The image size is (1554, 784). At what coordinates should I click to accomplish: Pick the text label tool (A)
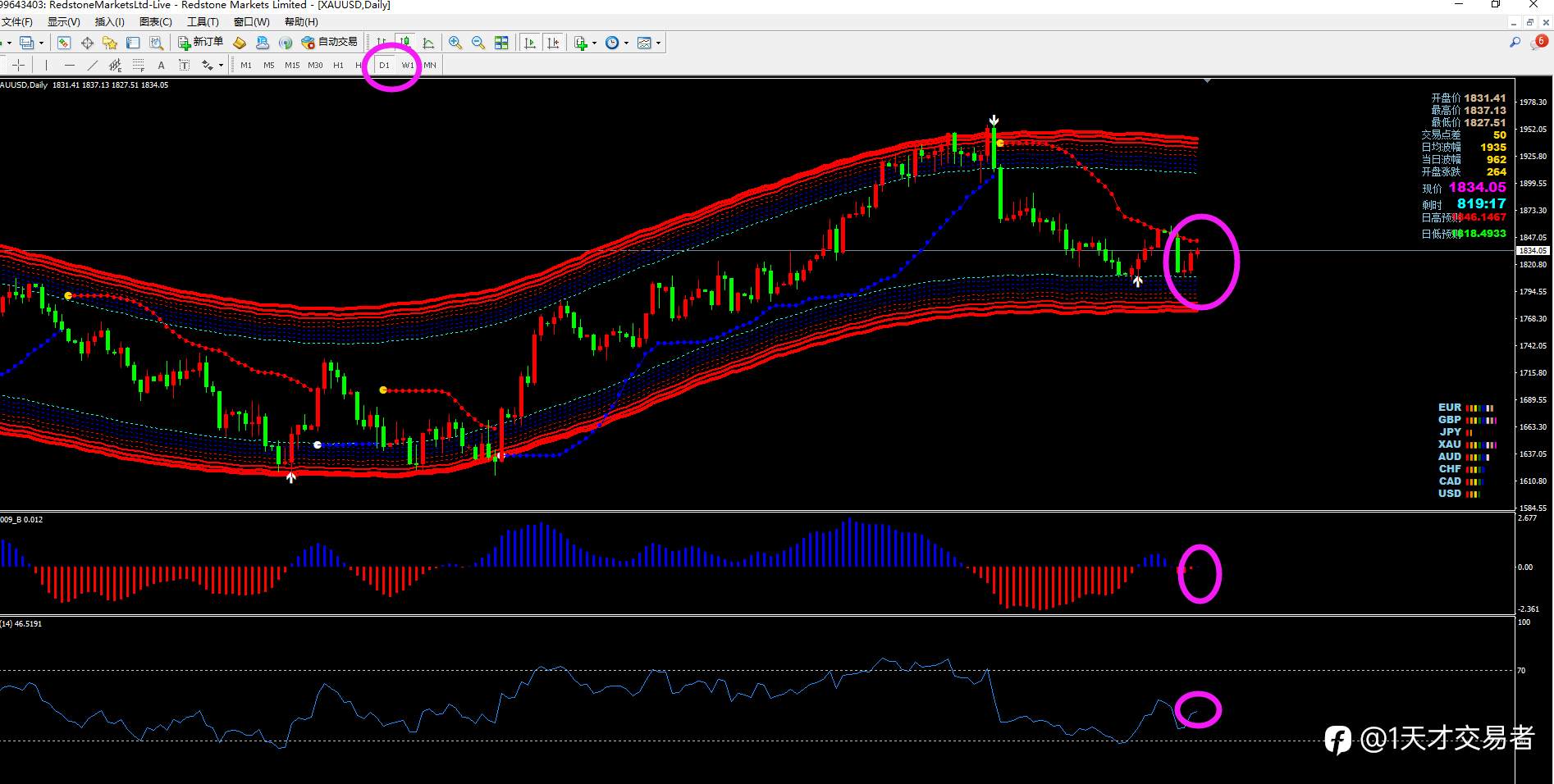point(162,65)
